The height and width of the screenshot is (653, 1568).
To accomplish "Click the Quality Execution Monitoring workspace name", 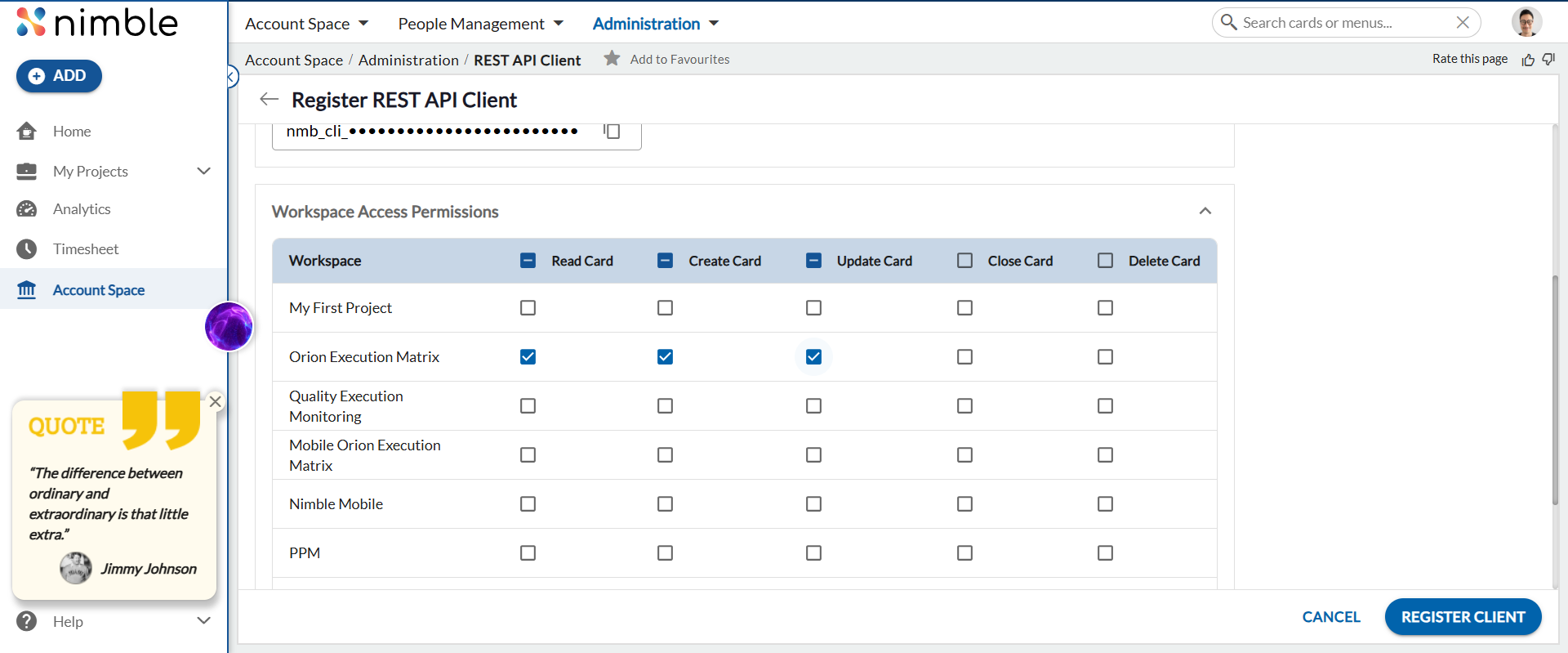I will coord(346,406).
